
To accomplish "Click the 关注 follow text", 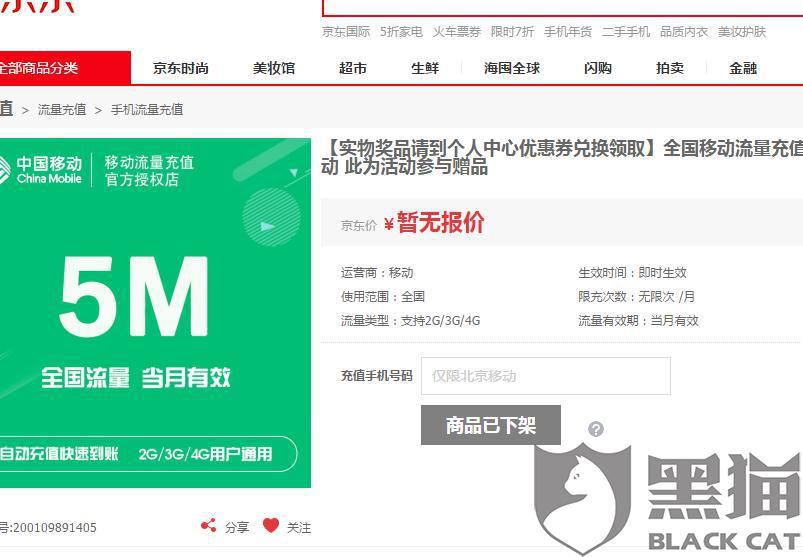I will [x=299, y=527].
